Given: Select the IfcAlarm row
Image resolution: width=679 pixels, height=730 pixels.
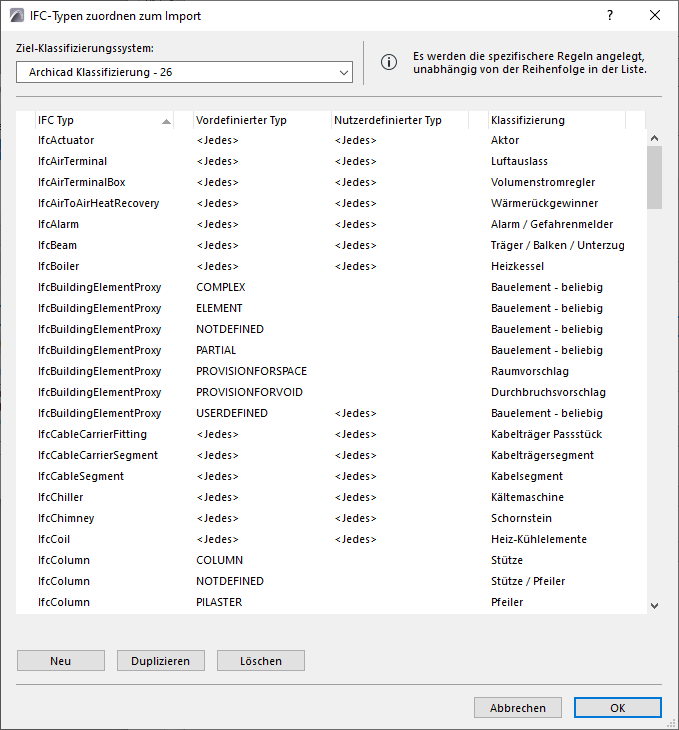Looking at the screenshot, I should (x=331, y=224).
